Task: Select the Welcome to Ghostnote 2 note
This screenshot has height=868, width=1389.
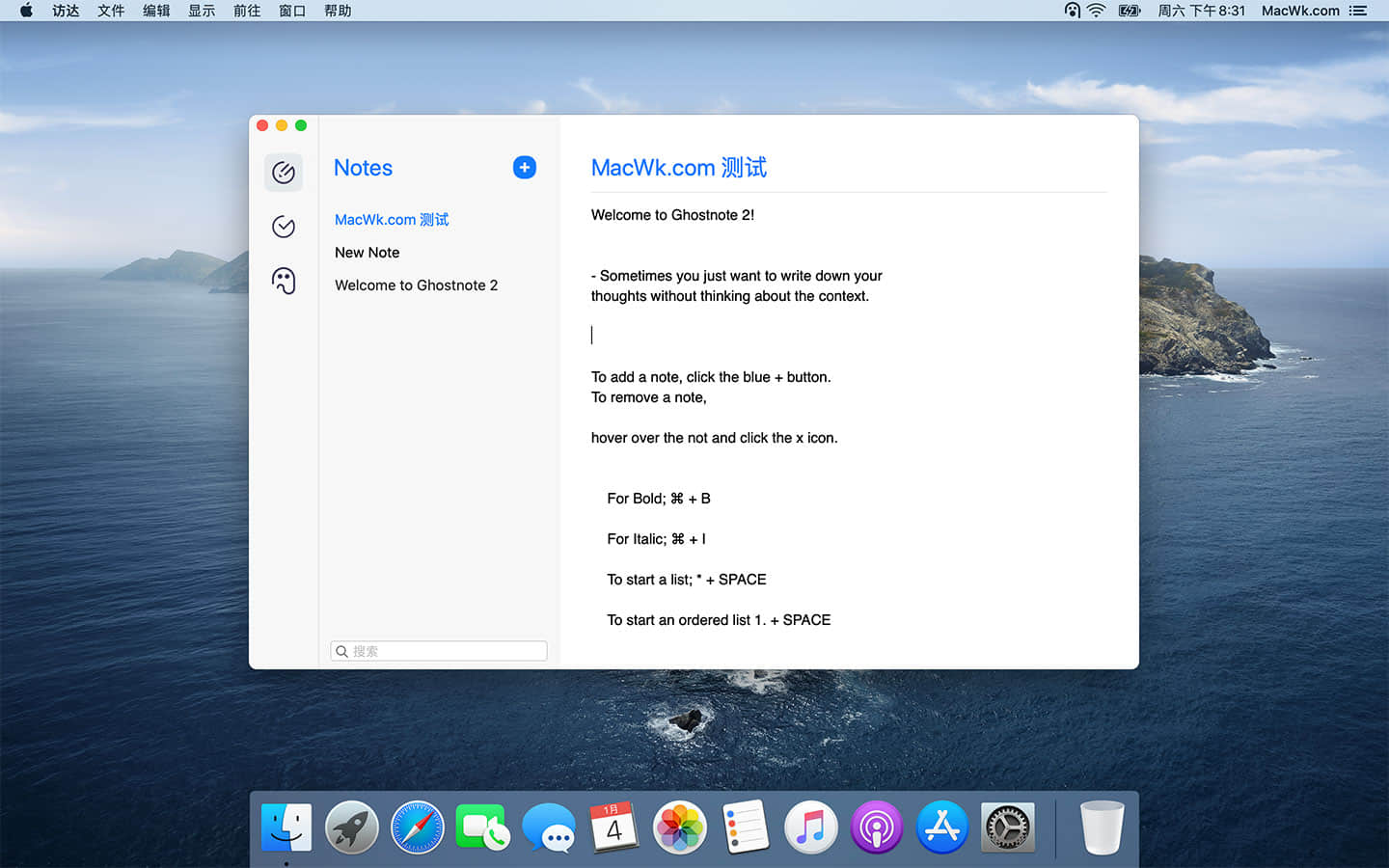Action: (x=416, y=285)
